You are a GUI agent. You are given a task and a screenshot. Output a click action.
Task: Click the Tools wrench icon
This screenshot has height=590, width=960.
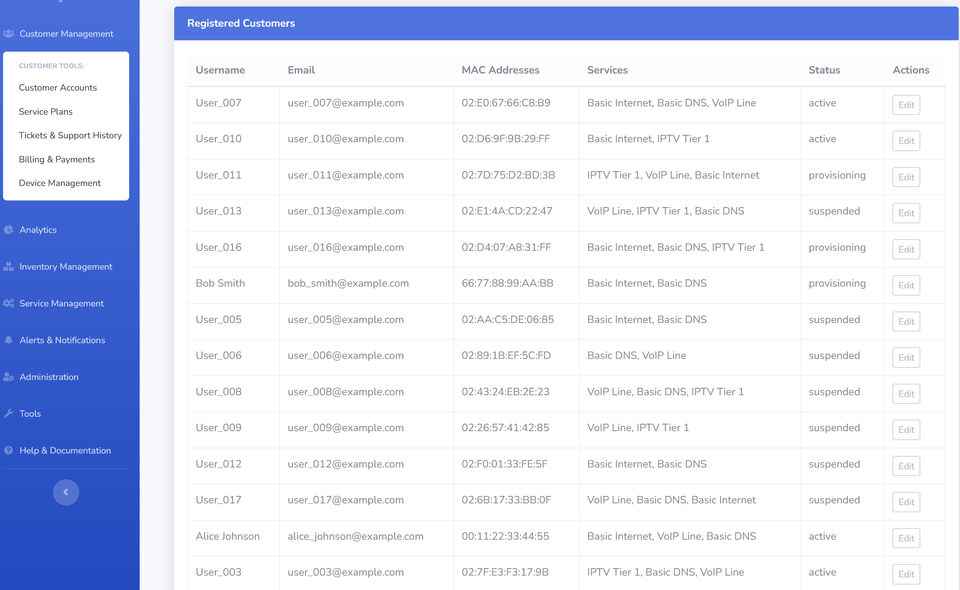(x=9, y=414)
